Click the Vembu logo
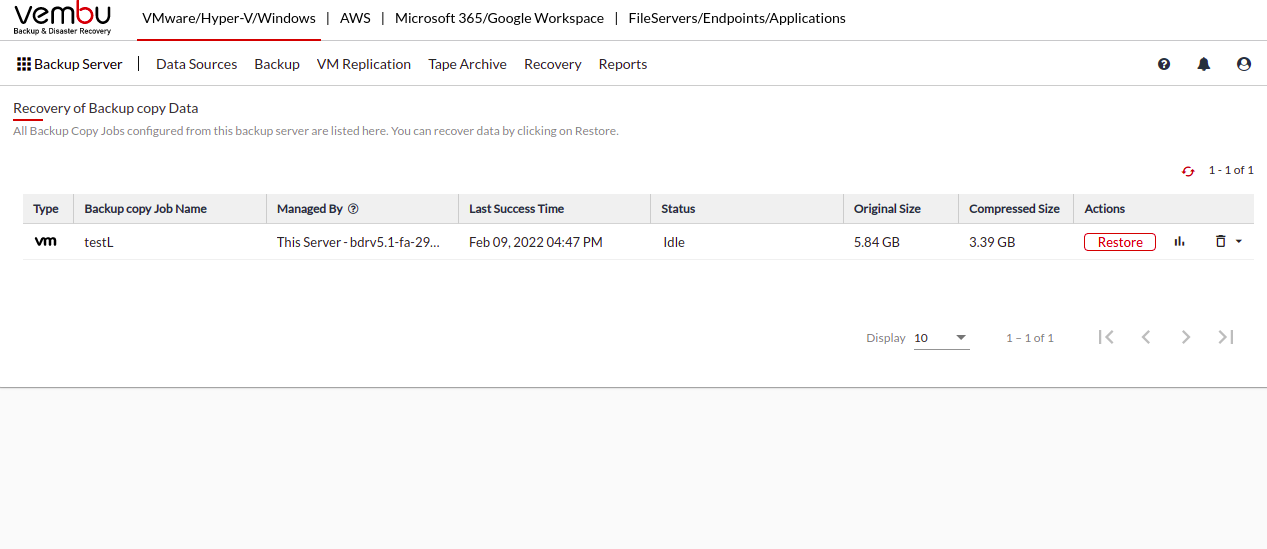The image size is (1267, 549). click(x=62, y=19)
